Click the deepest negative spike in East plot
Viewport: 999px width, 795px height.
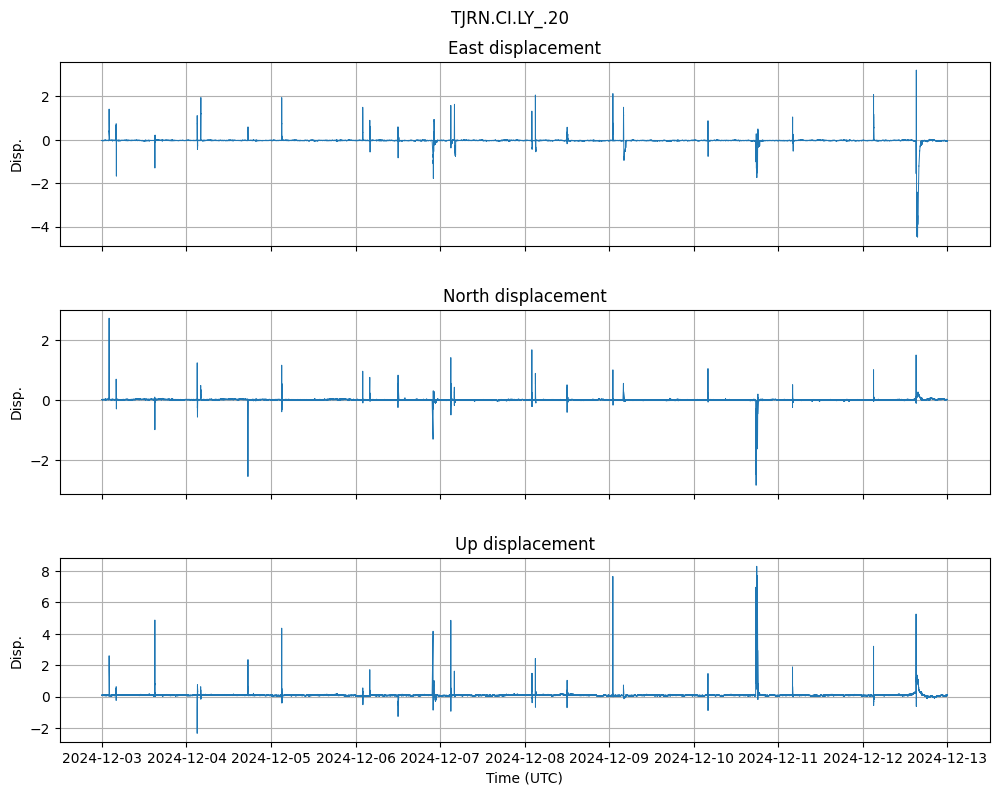(917, 235)
